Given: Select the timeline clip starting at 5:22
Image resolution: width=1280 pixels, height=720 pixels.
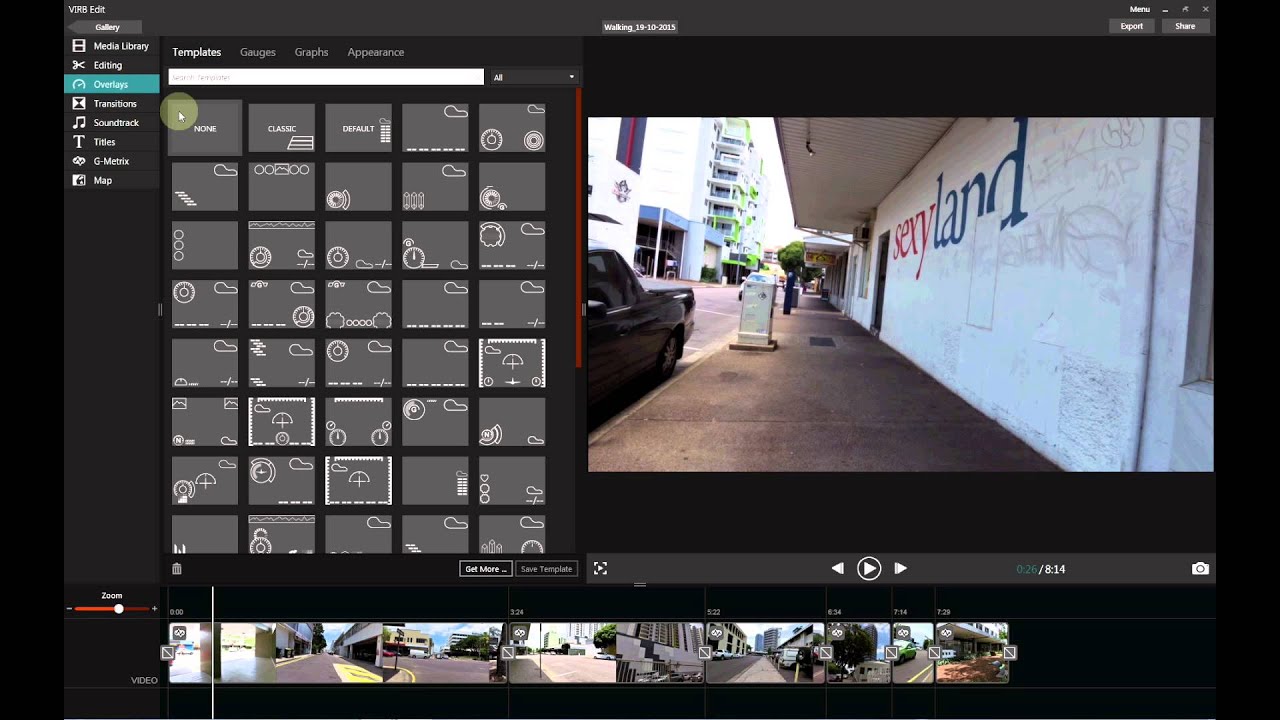Looking at the screenshot, I should pyautogui.click(x=766, y=653).
